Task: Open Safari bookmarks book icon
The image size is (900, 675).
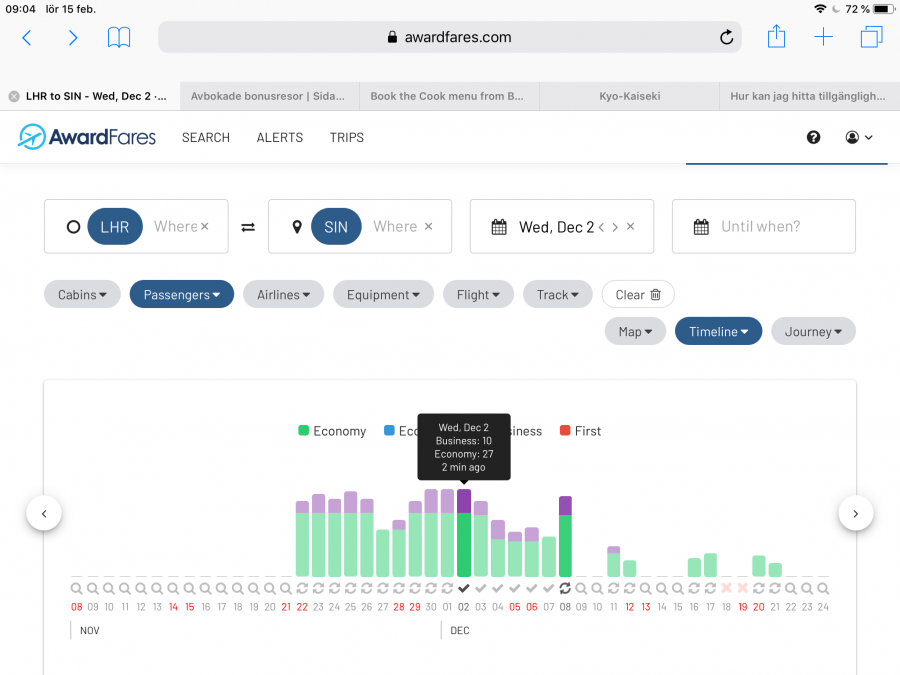Action: (x=119, y=38)
